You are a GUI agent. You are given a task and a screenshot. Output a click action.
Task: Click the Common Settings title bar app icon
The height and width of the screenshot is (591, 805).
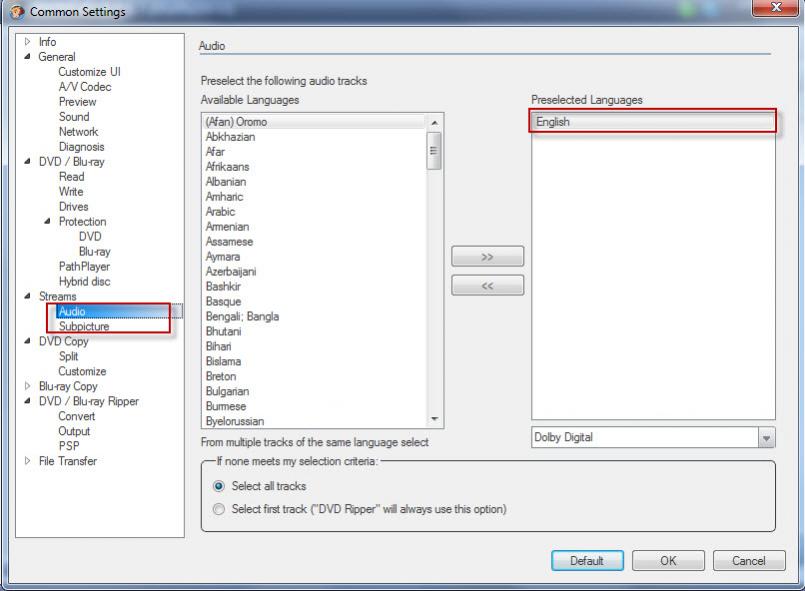click(17, 12)
